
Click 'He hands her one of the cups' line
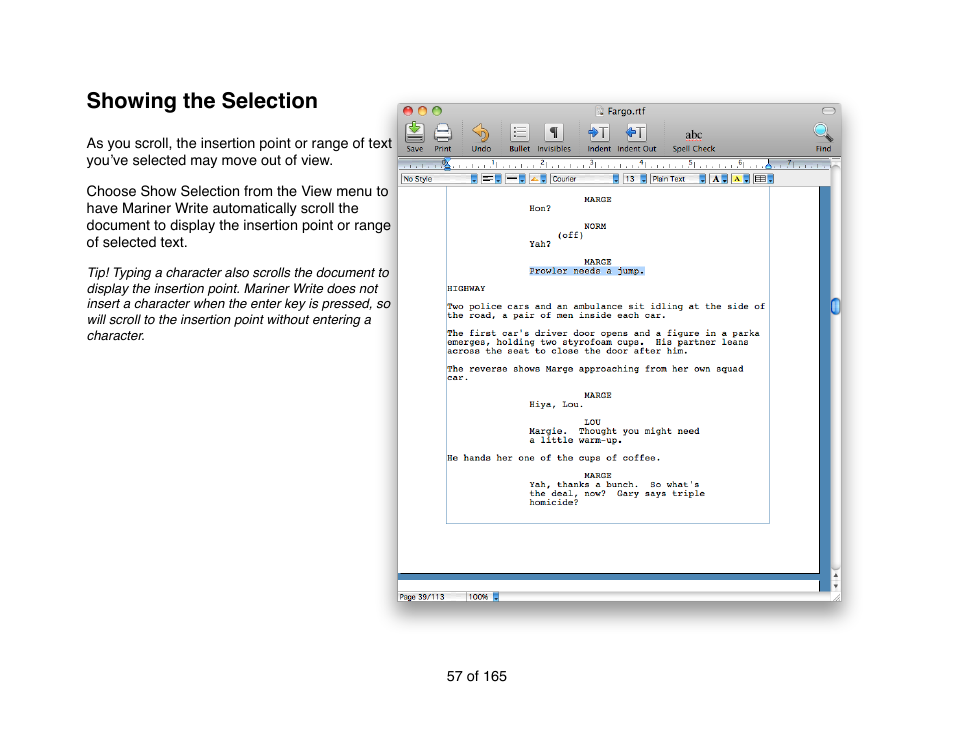pyautogui.click(x=554, y=458)
